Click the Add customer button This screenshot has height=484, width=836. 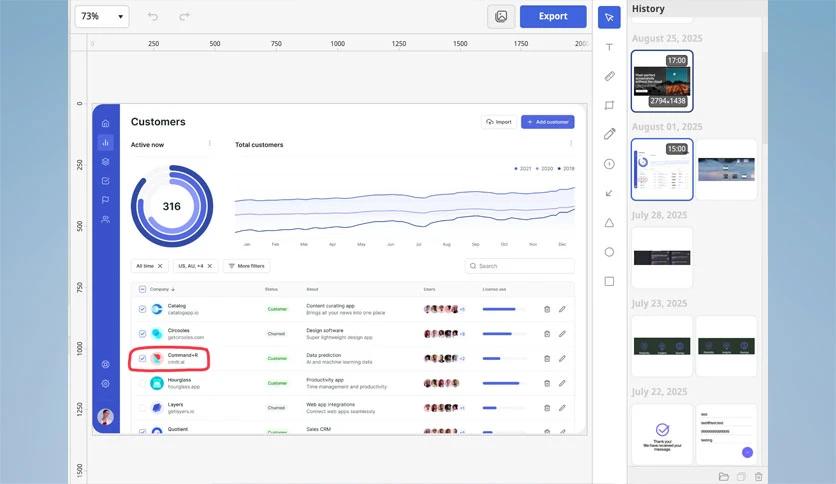[x=548, y=122]
